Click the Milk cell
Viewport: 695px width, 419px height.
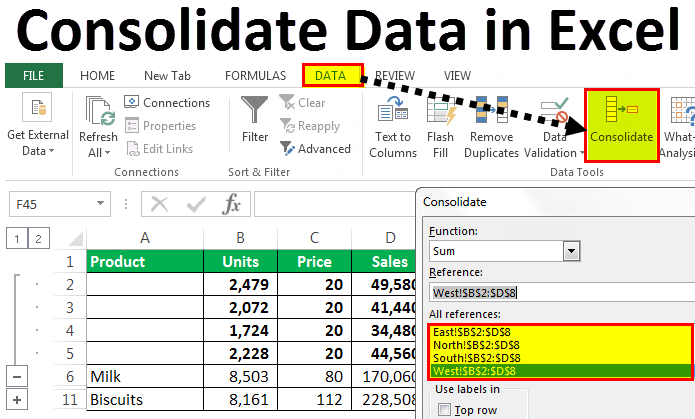pyautogui.click(x=145, y=377)
